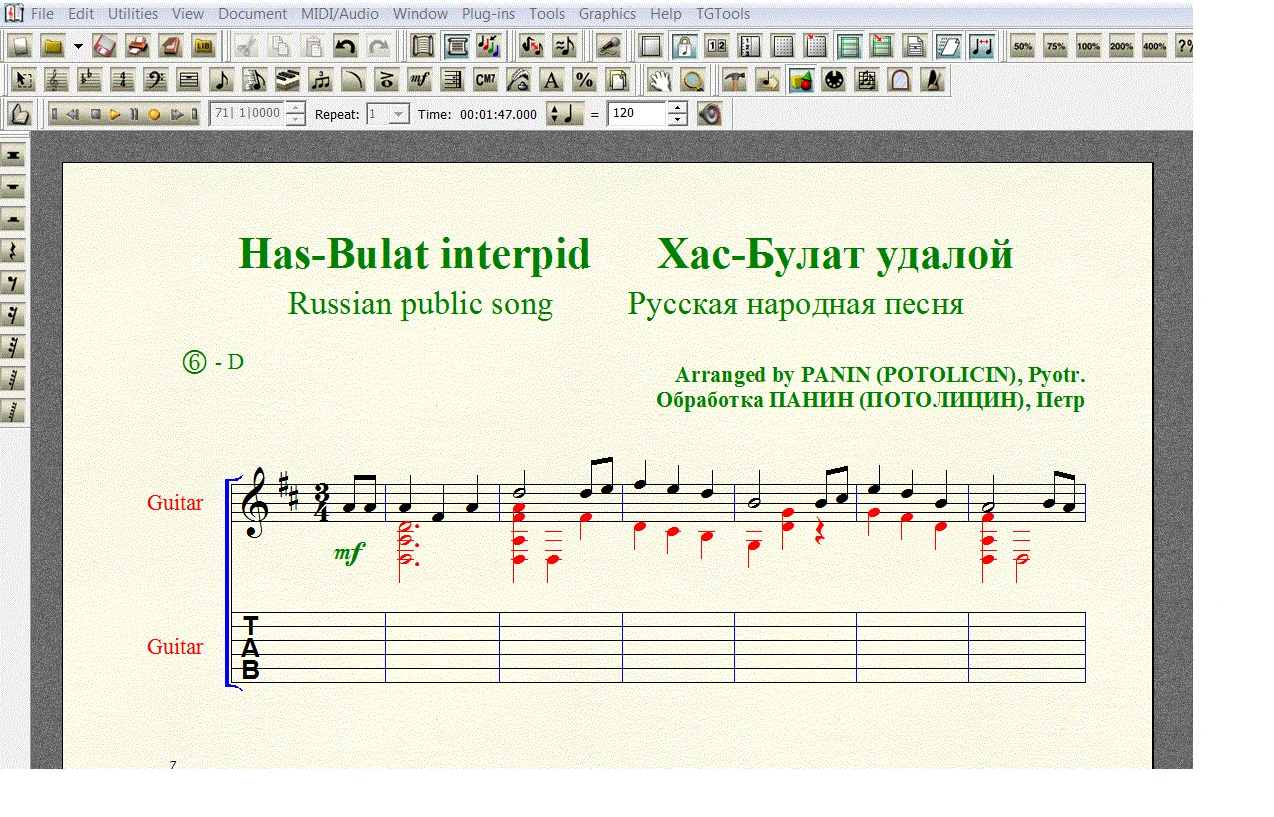Click the orange Record button
The width and height of the screenshot is (1274, 817).
pyautogui.click(x=154, y=114)
